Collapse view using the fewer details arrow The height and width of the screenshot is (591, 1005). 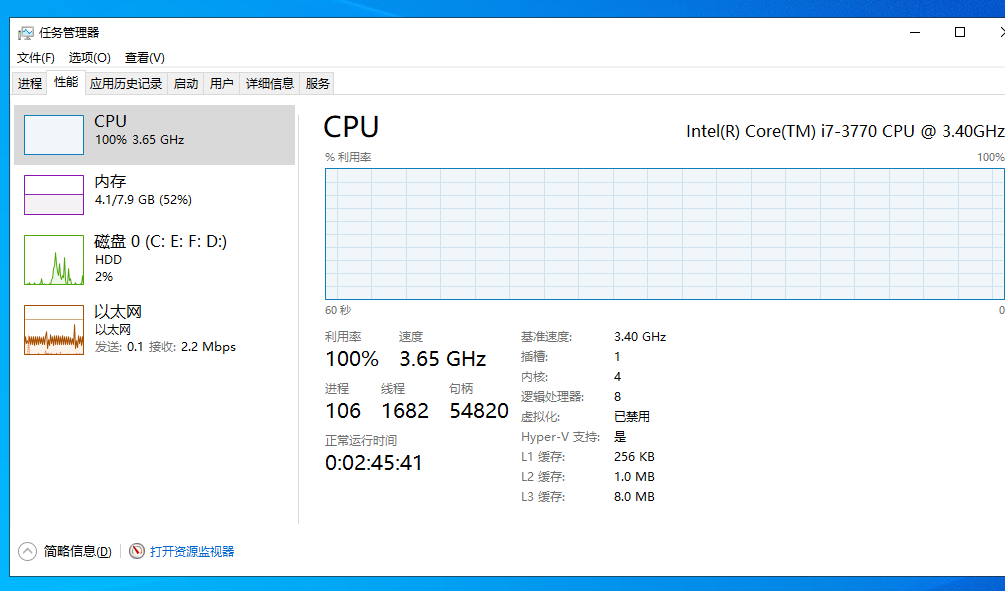point(28,551)
